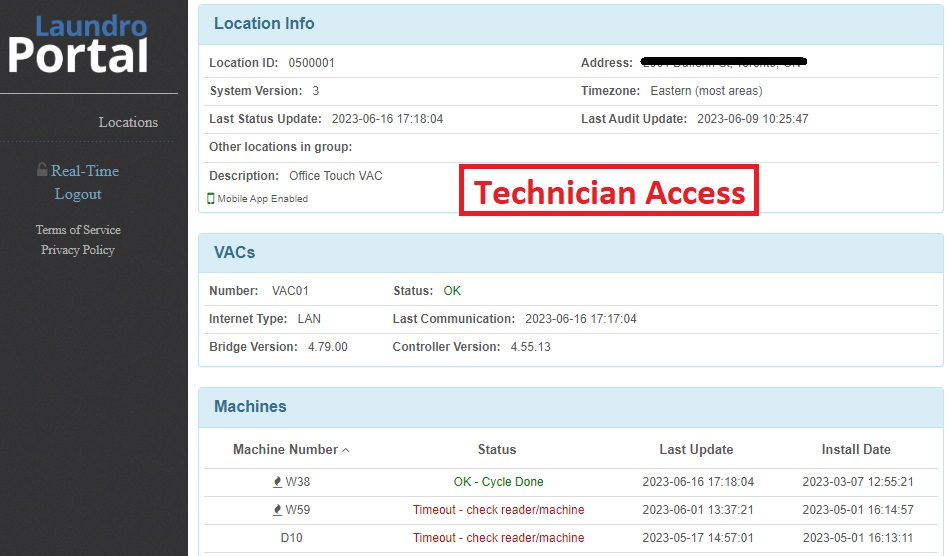
Task: Open the Locations menu item
Action: pos(128,122)
